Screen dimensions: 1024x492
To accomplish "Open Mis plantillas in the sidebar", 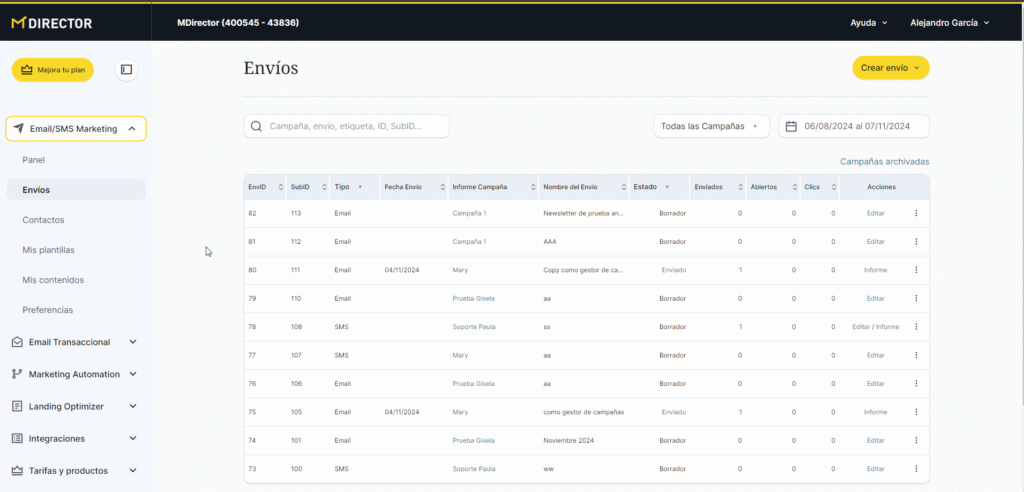I will click(48, 250).
